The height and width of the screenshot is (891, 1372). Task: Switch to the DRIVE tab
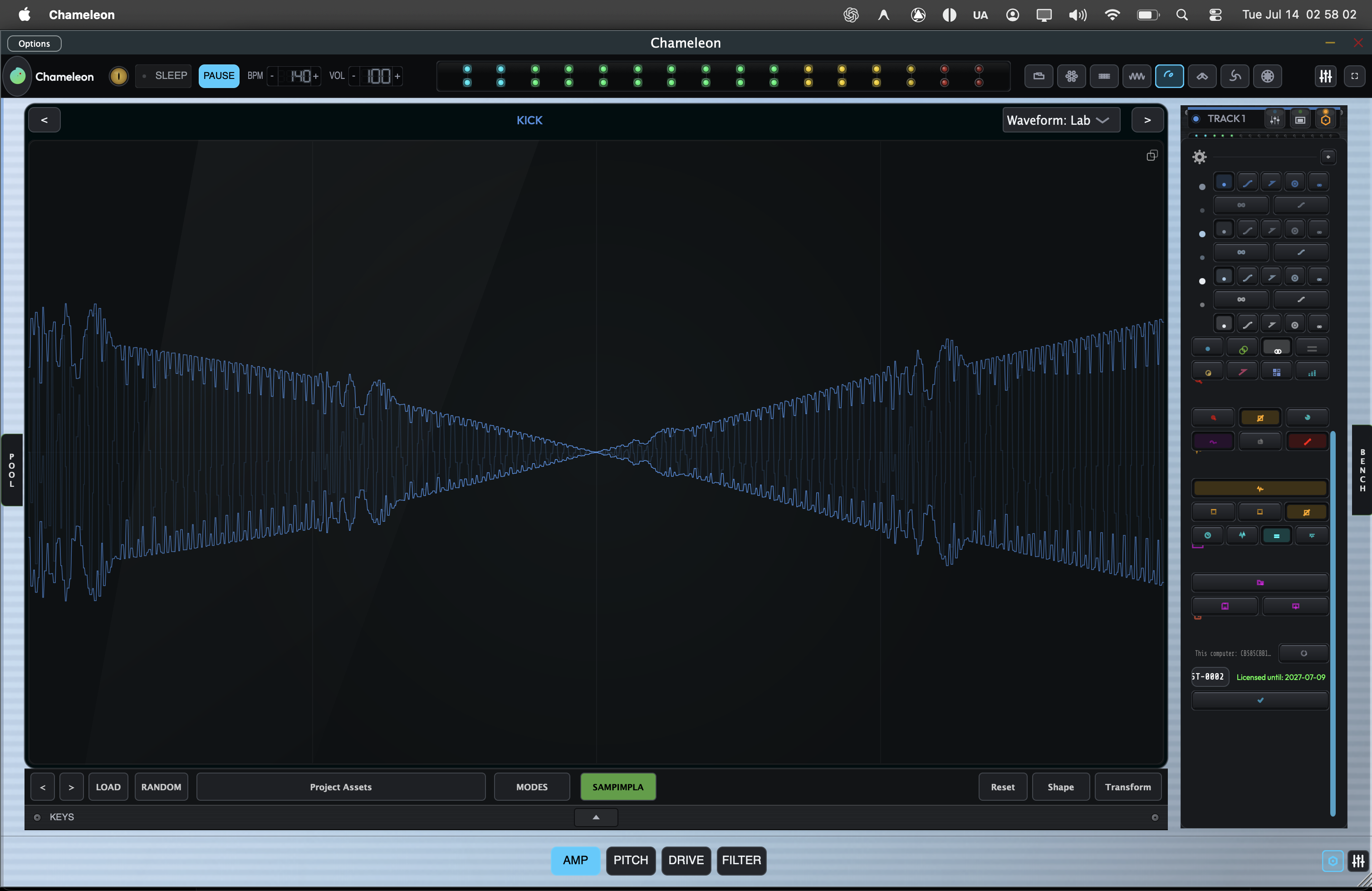pyautogui.click(x=686, y=861)
